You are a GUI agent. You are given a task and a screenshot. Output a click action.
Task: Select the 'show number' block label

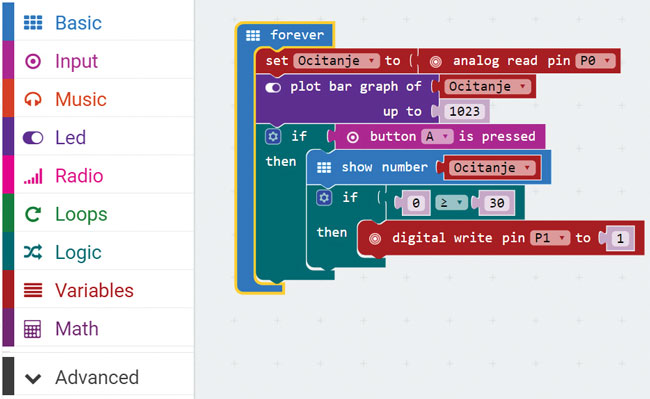click(x=384, y=167)
